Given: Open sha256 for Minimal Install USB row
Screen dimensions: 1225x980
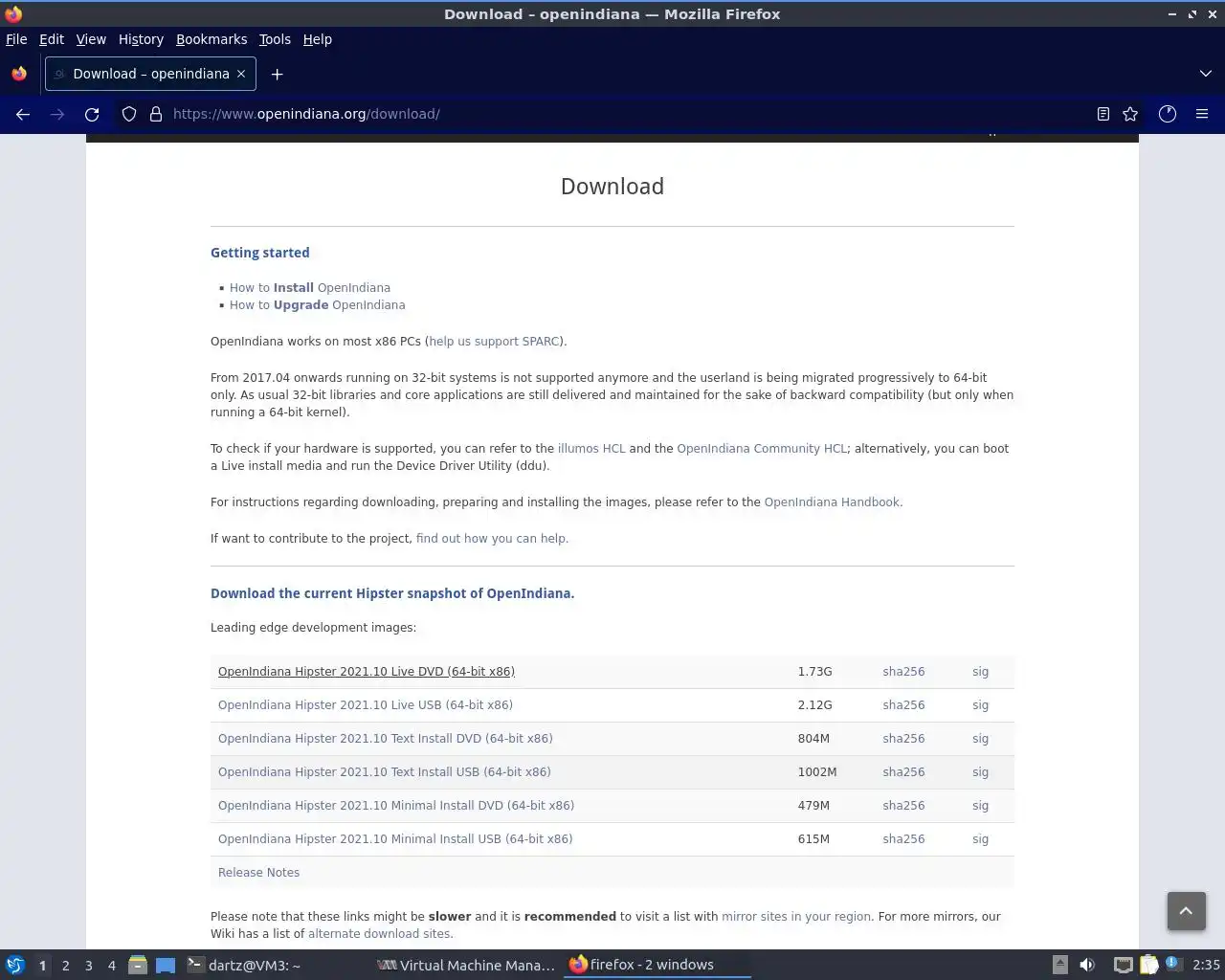Looking at the screenshot, I should (x=903, y=838).
